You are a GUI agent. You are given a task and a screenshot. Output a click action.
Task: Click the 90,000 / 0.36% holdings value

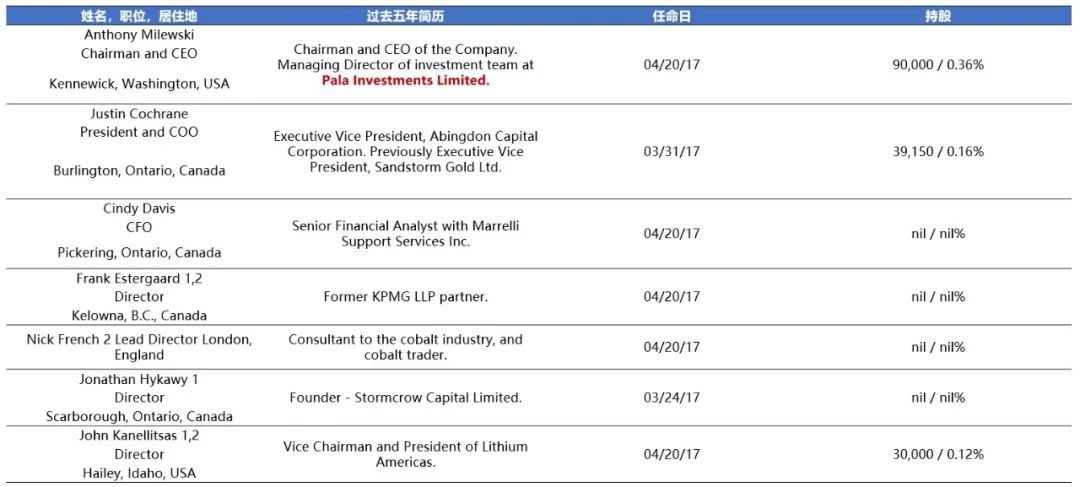pyautogui.click(x=937, y=64)
